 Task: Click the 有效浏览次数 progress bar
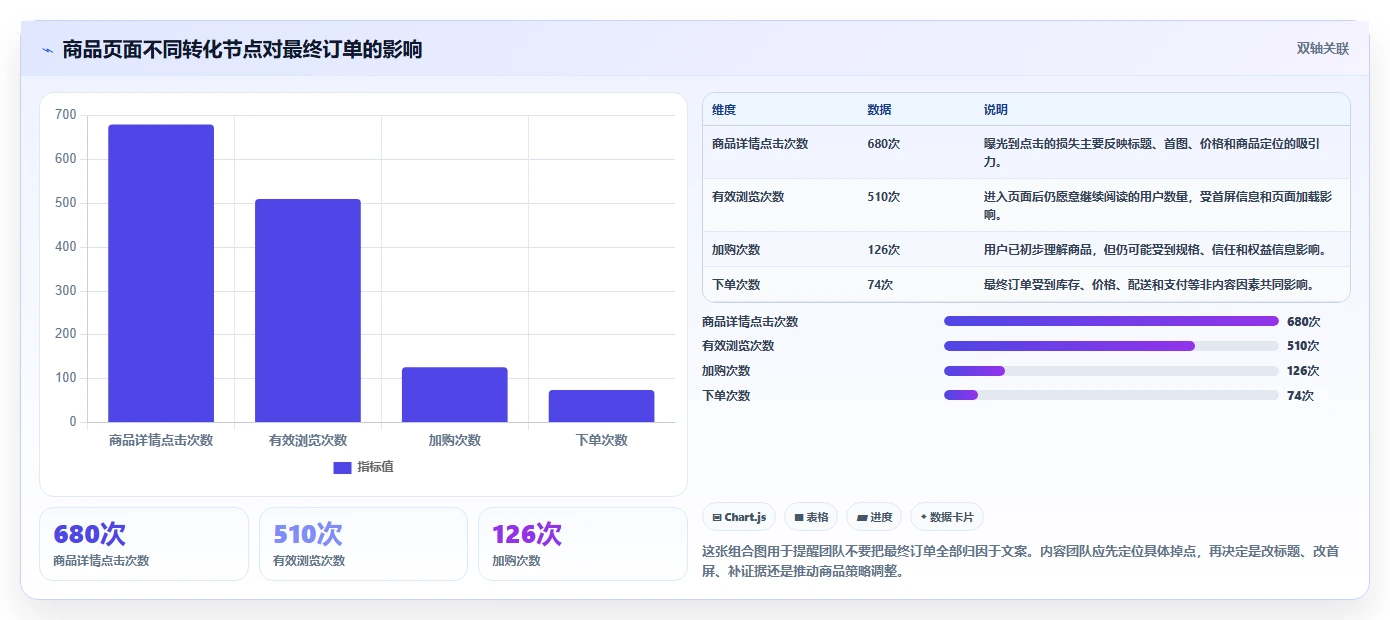coord(1111,346)
